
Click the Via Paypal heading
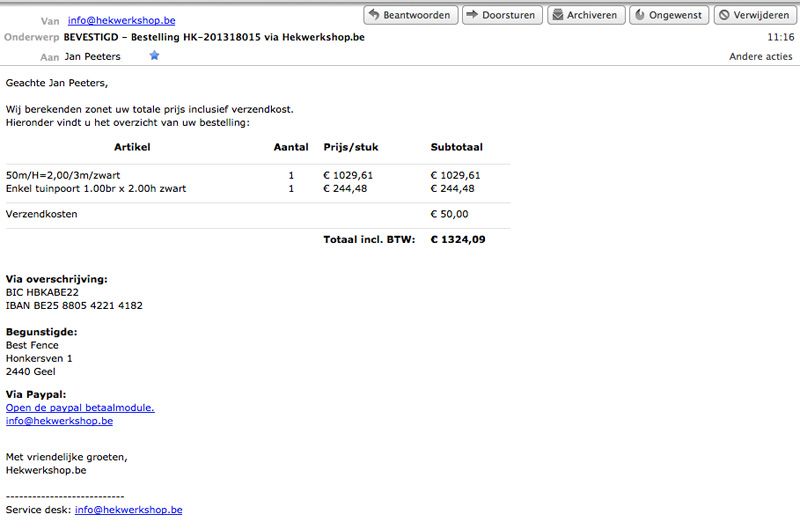click(x=36, y=394)
